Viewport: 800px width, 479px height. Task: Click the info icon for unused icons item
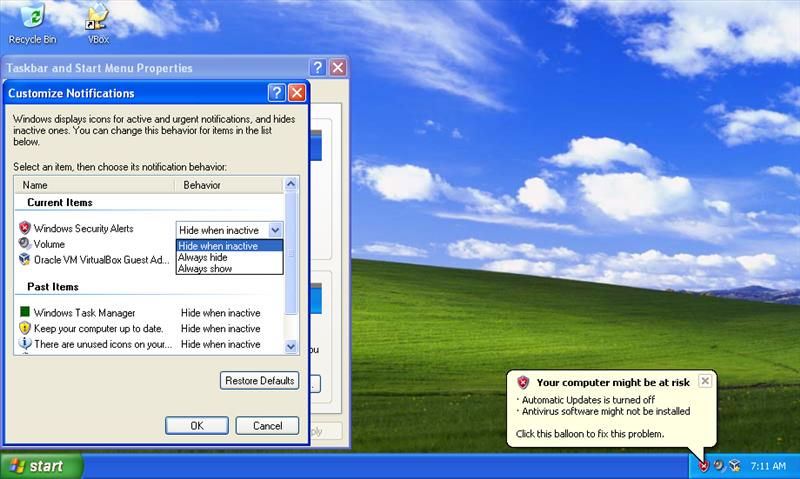[x=24, y=344]
